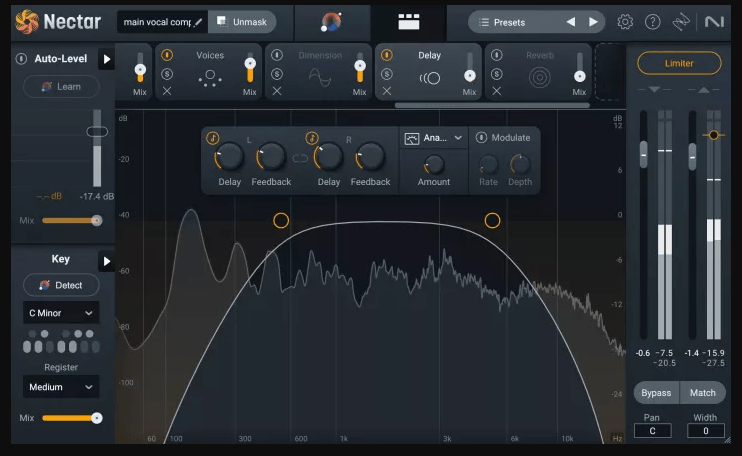Remove the Voices module with X

coord(167,91)
